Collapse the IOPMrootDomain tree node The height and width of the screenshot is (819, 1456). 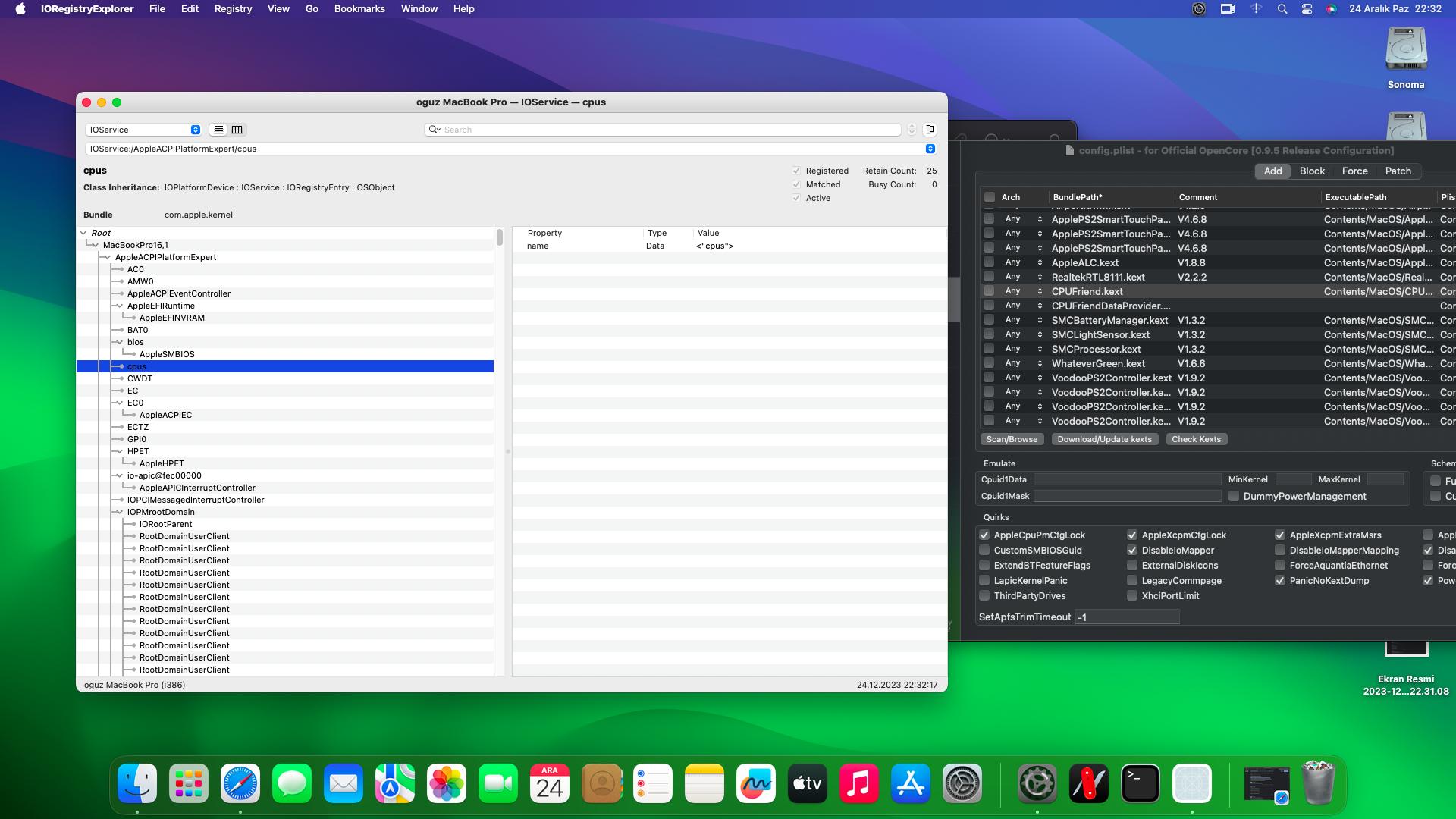click(x=119, y=512)
